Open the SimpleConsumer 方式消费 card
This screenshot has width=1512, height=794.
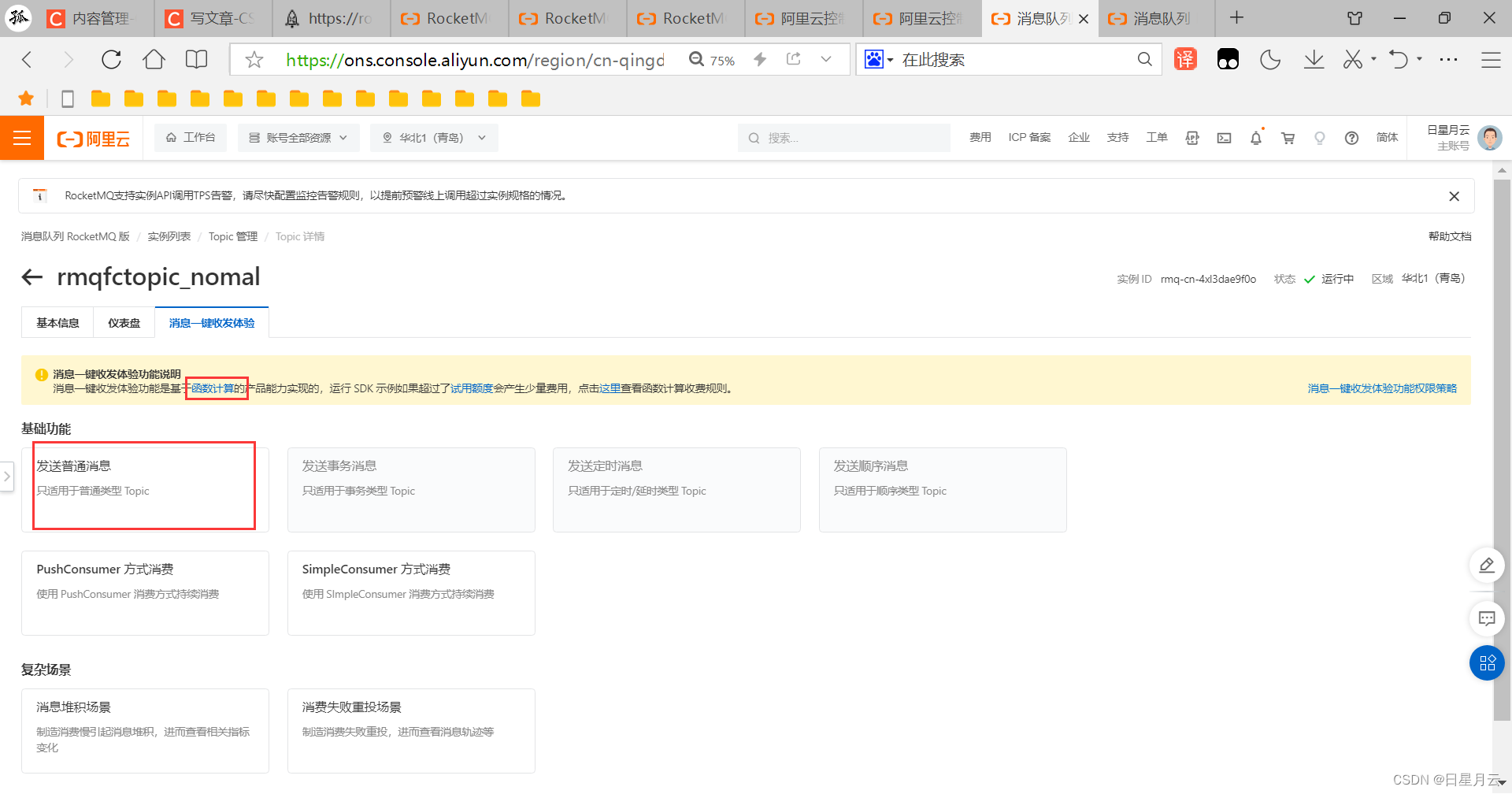coord(411,593)
